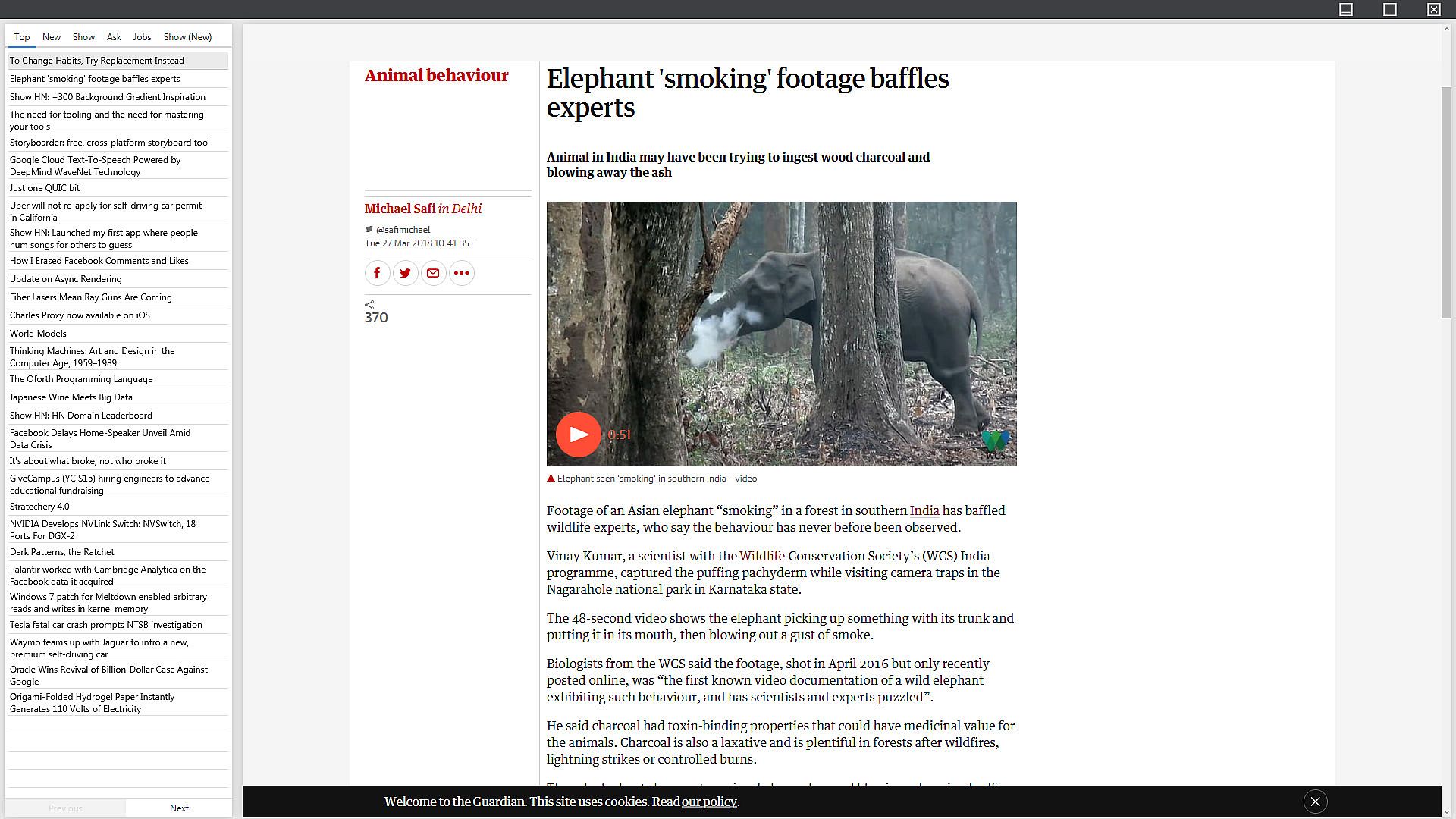Click the Michael Safi author link
This screenshot has width=1456, height=819.
pyautogui.click(x=400, y=209)
